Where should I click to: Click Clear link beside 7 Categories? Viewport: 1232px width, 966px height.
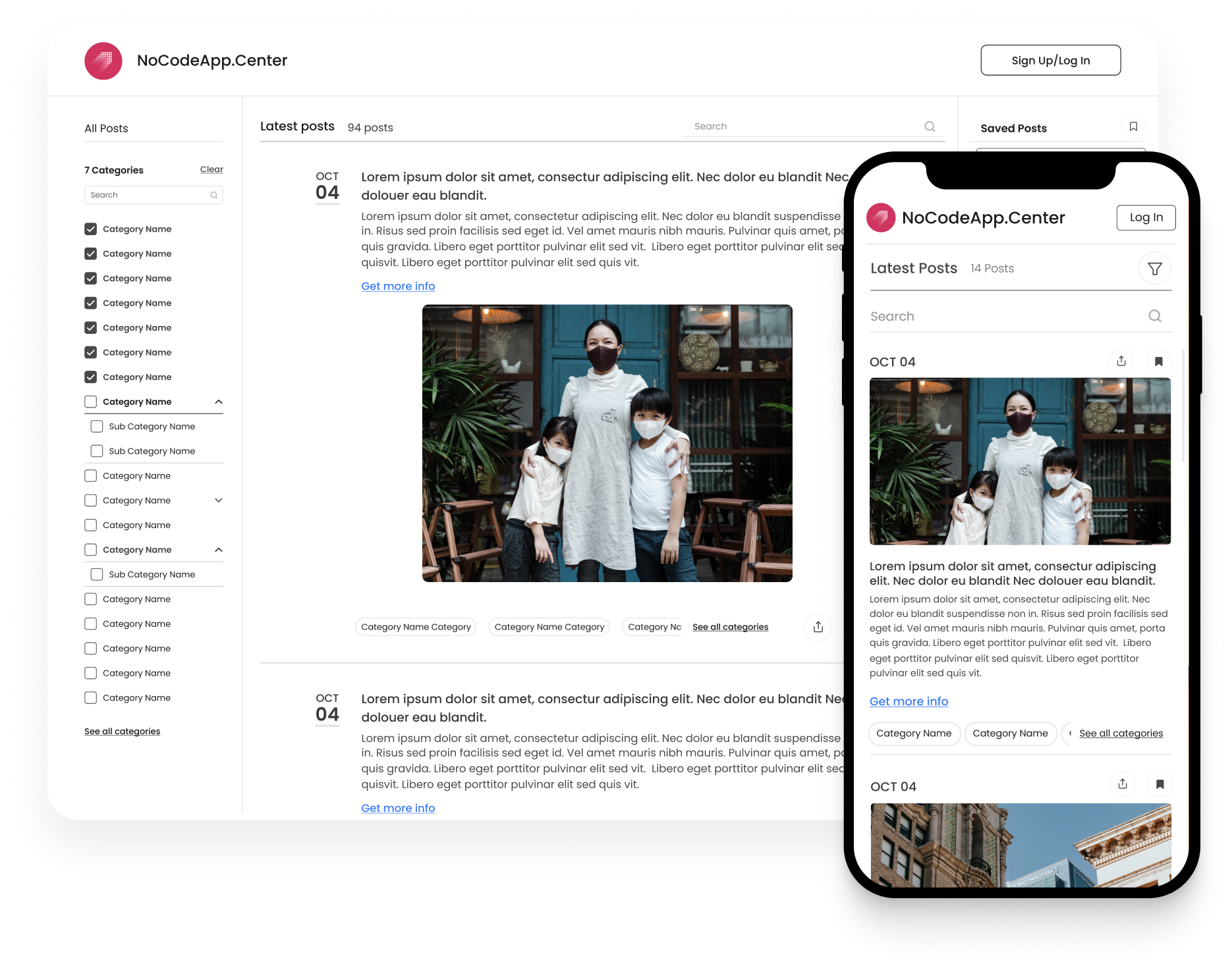click(x=211, y=169)
